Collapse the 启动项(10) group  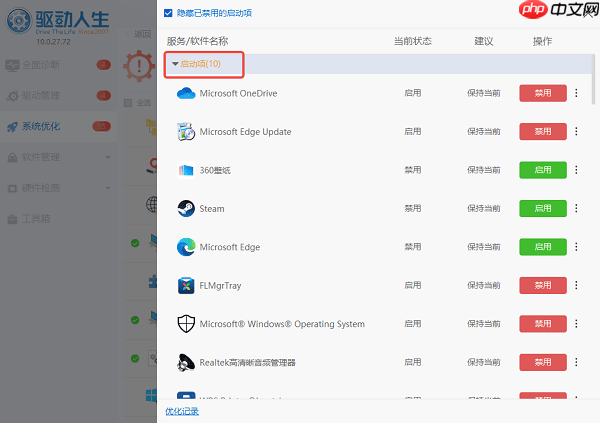[x=175, y=64]
